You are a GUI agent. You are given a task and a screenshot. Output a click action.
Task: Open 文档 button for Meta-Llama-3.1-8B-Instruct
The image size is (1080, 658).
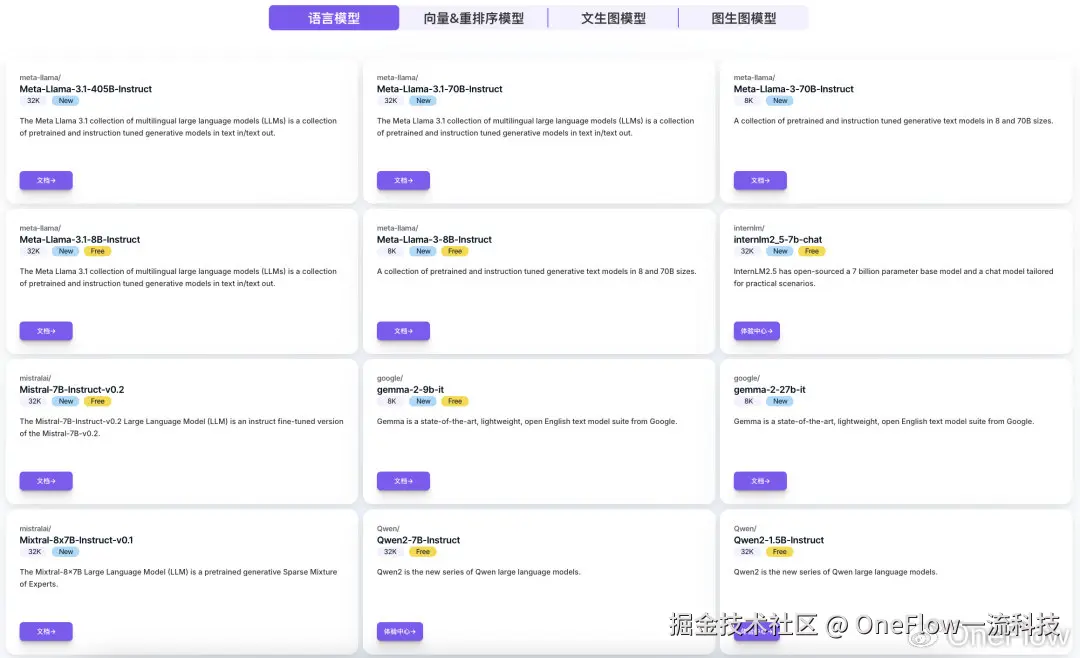pyautogui.click(x=46, y=331)
